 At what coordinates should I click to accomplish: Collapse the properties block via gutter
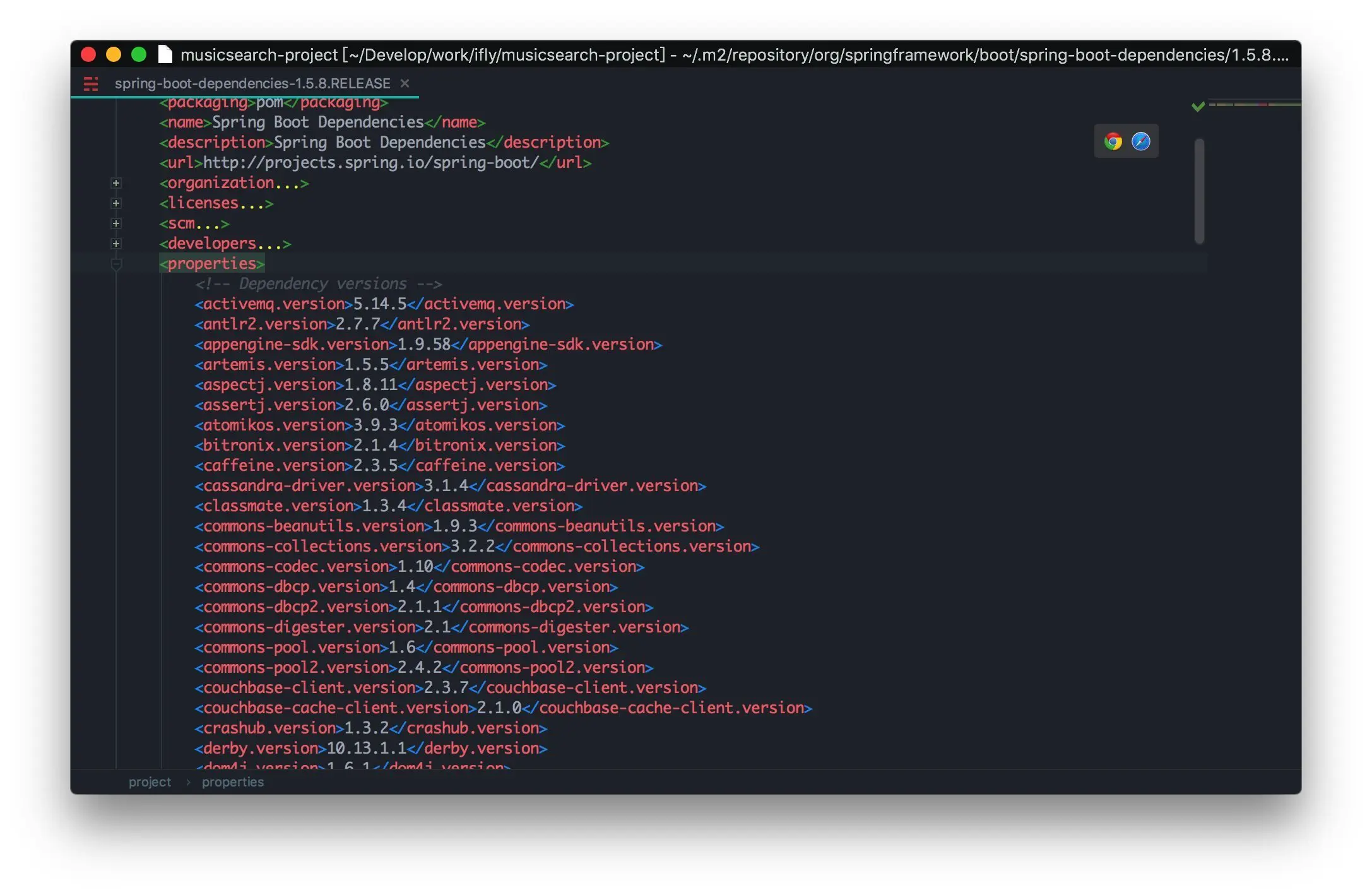(x=116, y=264)
